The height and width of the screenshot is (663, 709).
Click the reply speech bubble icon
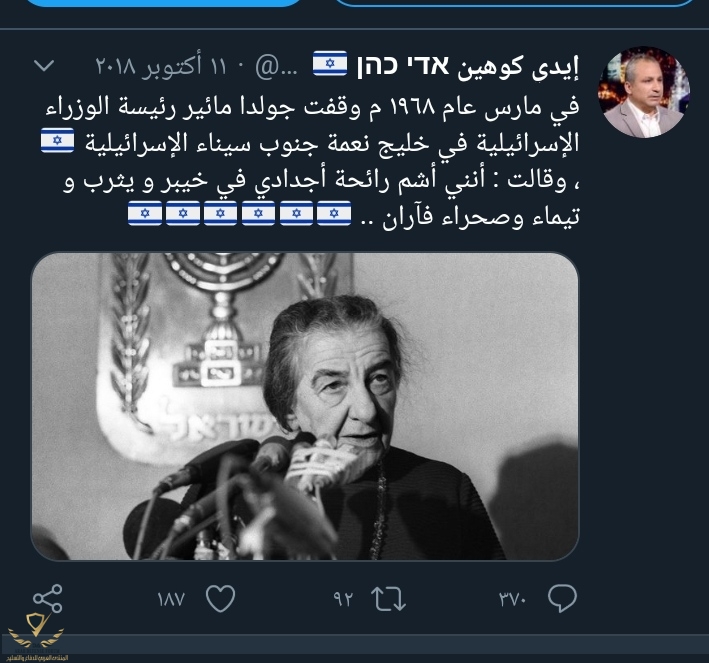pos(562,599)
